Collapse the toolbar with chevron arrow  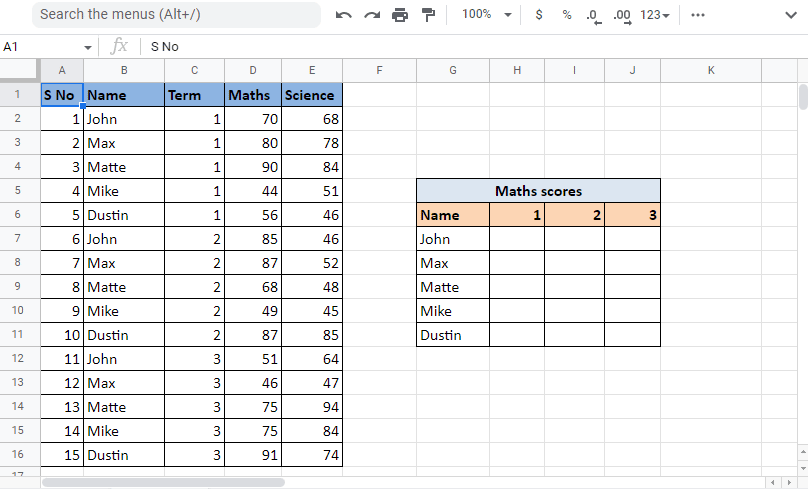(790, 15)
